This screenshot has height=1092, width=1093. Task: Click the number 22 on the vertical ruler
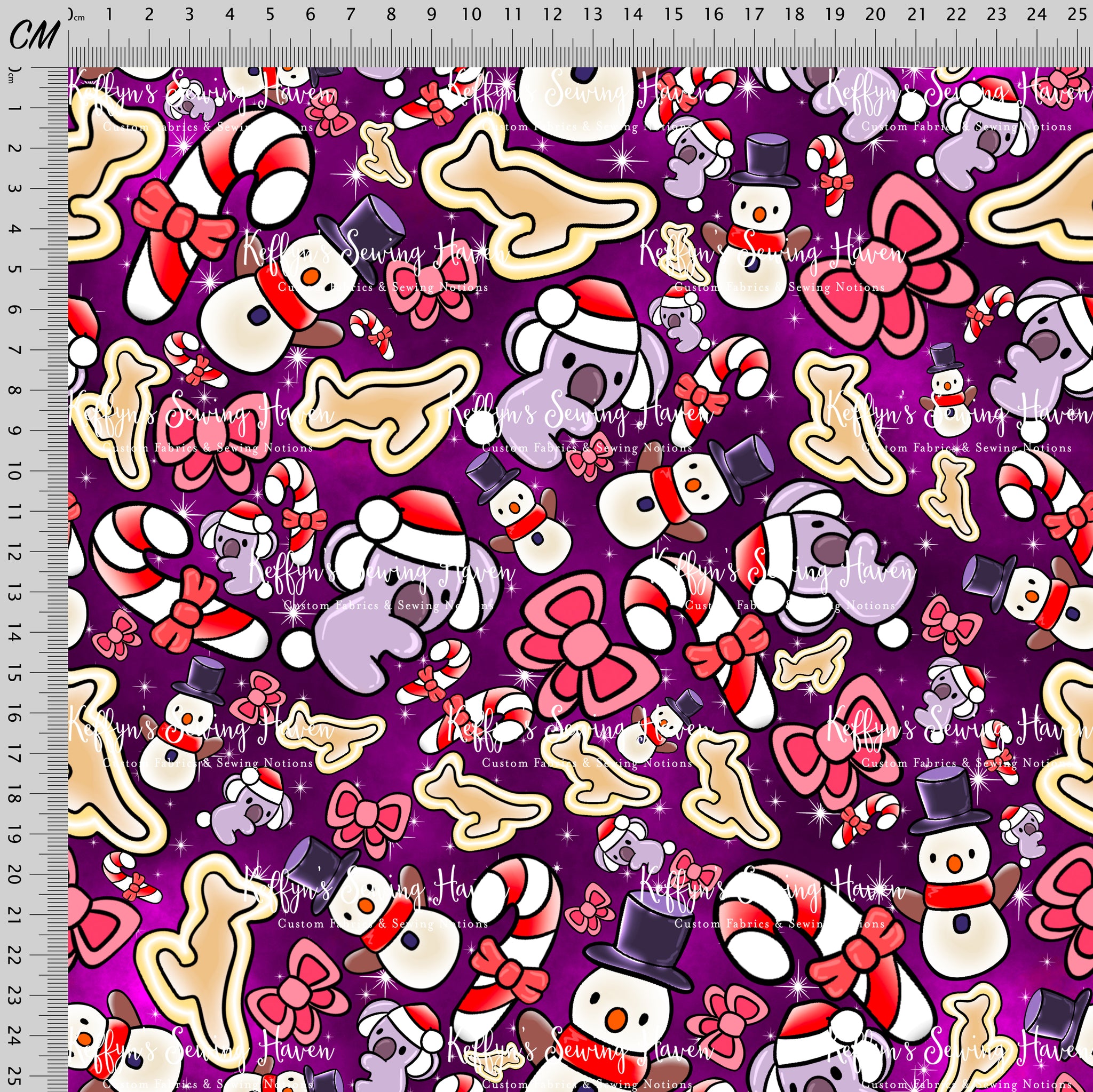pos(14,956)
